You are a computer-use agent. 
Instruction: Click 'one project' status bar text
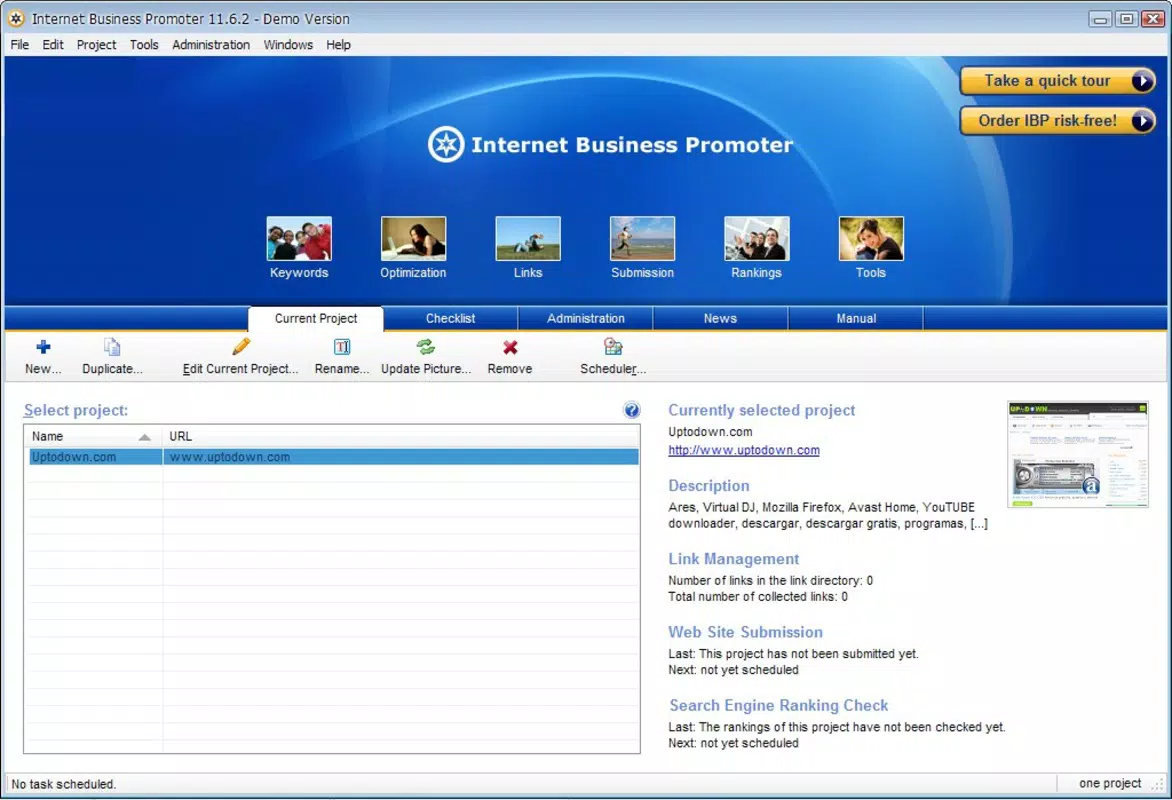coord(1110,784)
